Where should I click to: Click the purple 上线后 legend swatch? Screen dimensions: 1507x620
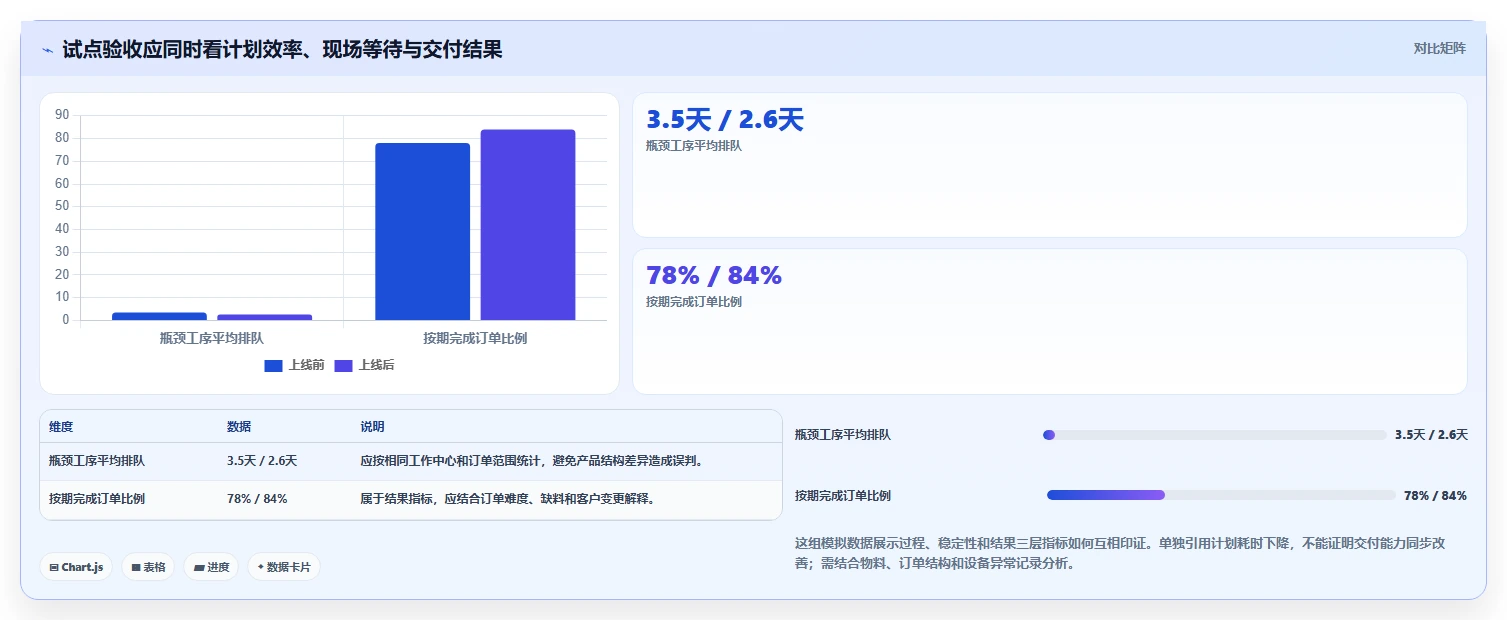(x=343, y=365)
